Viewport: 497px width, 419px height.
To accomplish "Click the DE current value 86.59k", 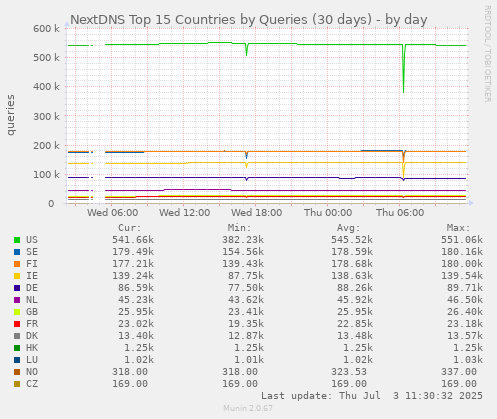I will coord(136,288).
